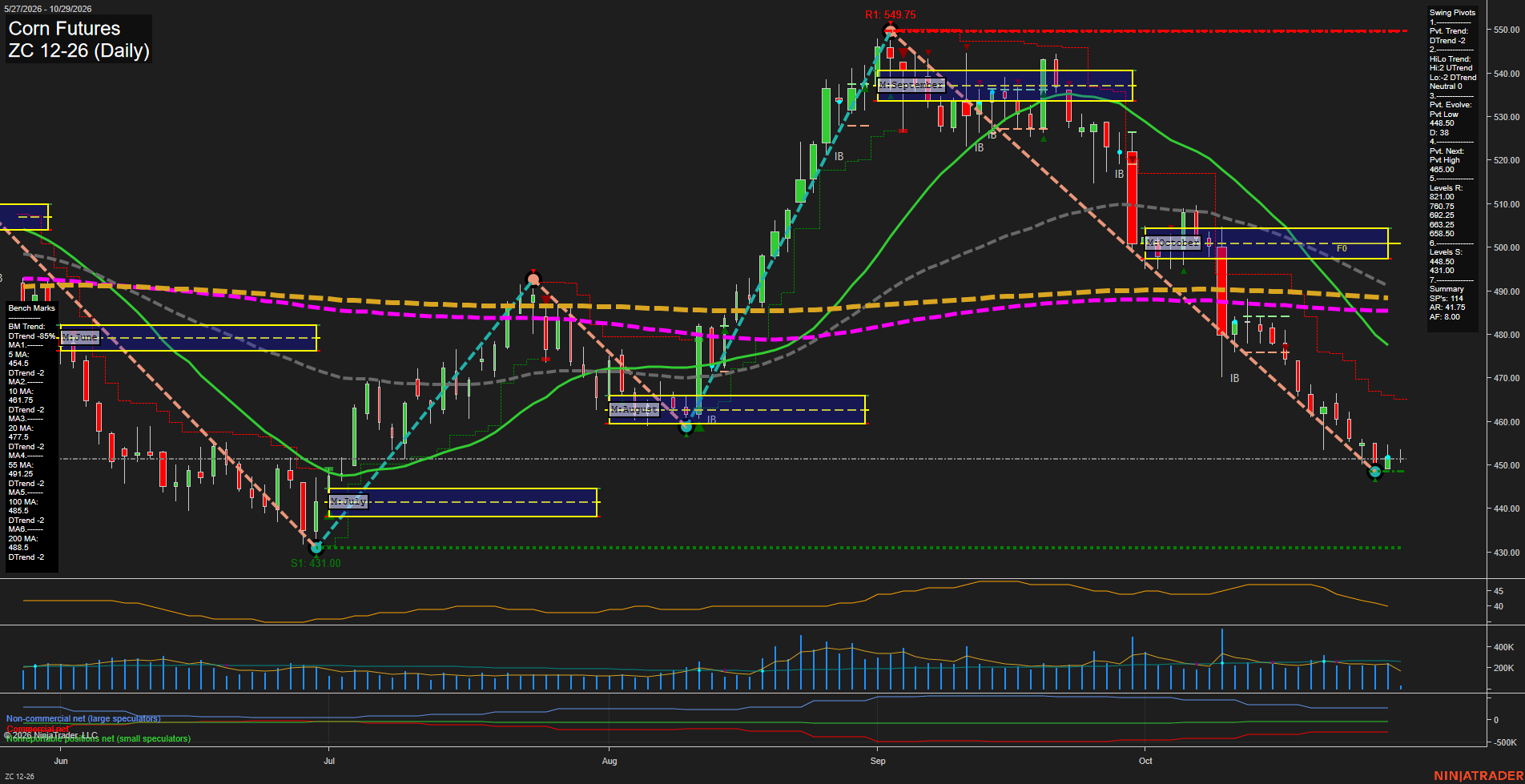The width and height of the screenshot is (1525, 784).
Task: Select the M:August monthly range label
Action: [634, 409]
